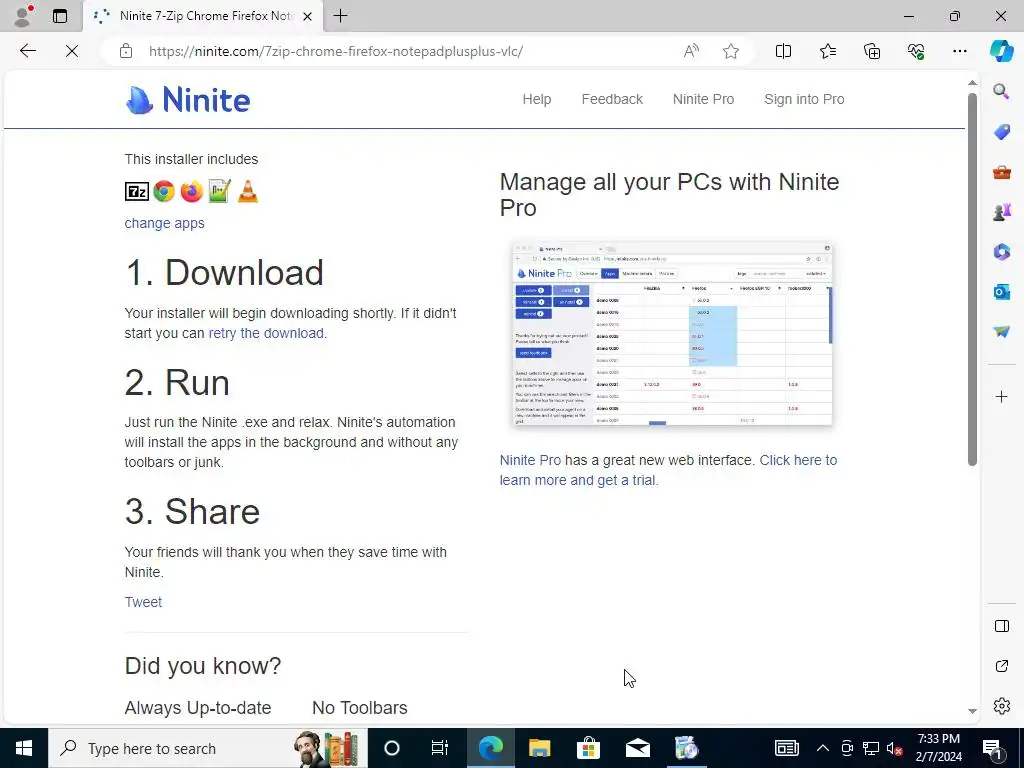Click the Firefox app icon
This screenshot has width=1024, height=768.
tap(191, 191)
